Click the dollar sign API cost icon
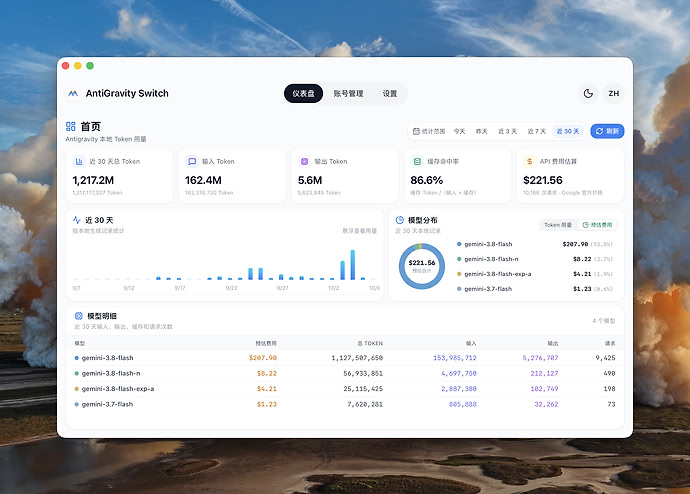Image resolution: width=690 pixels, height=494 pixels. (x=529, y=161)
